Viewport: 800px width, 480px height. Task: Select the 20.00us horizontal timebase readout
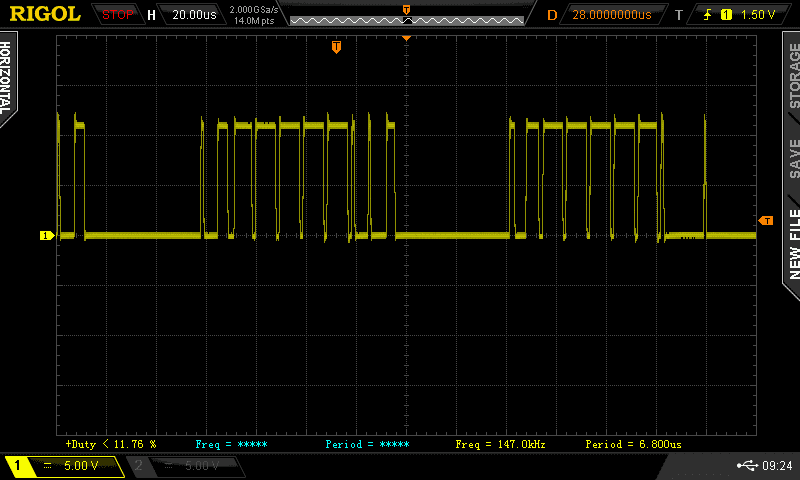pos(191,15)
